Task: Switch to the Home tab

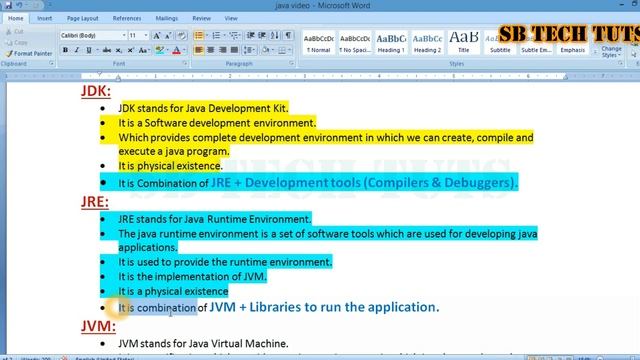Action: pos(16,18)
